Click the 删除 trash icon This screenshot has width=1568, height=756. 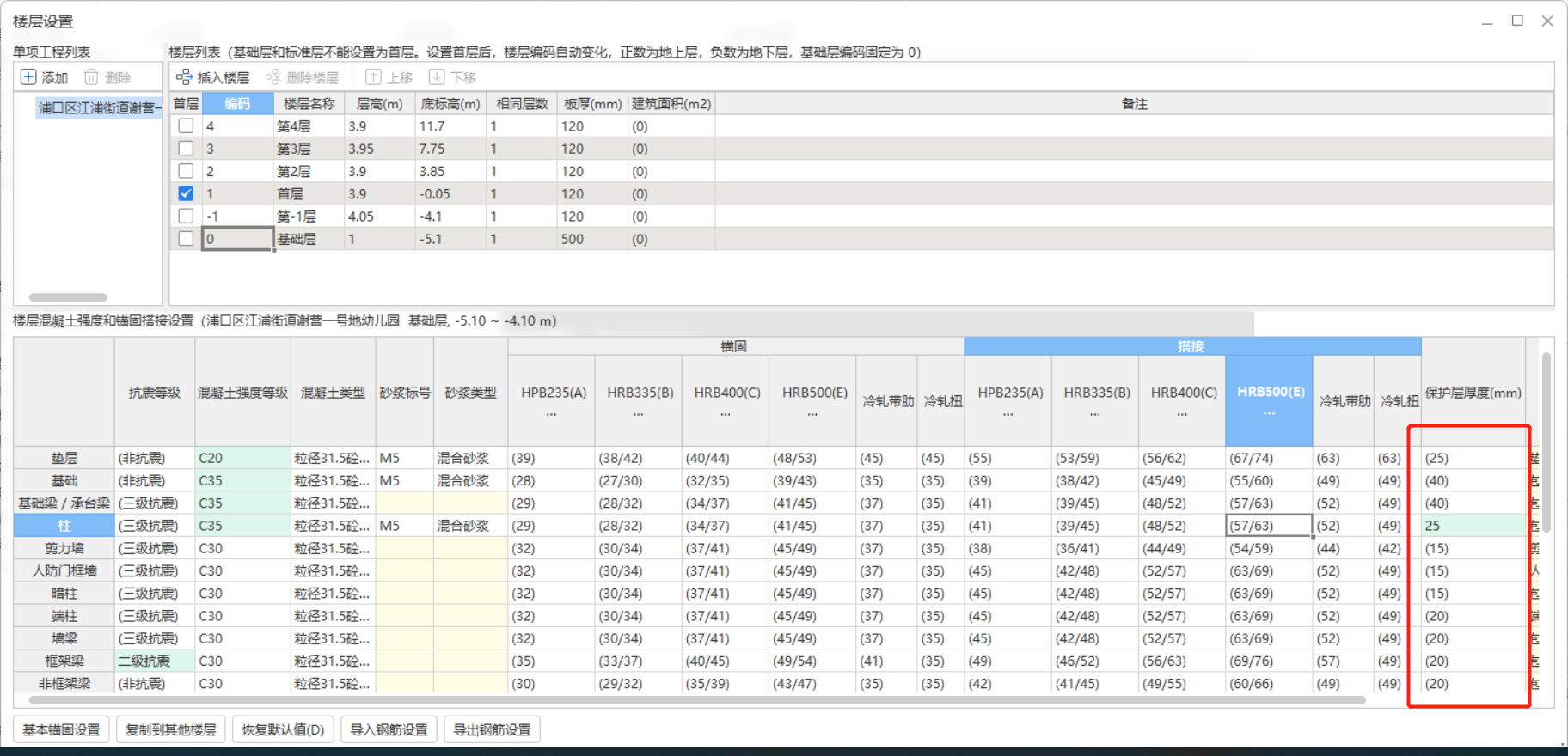pyautogui.click(x=91, y=77)
